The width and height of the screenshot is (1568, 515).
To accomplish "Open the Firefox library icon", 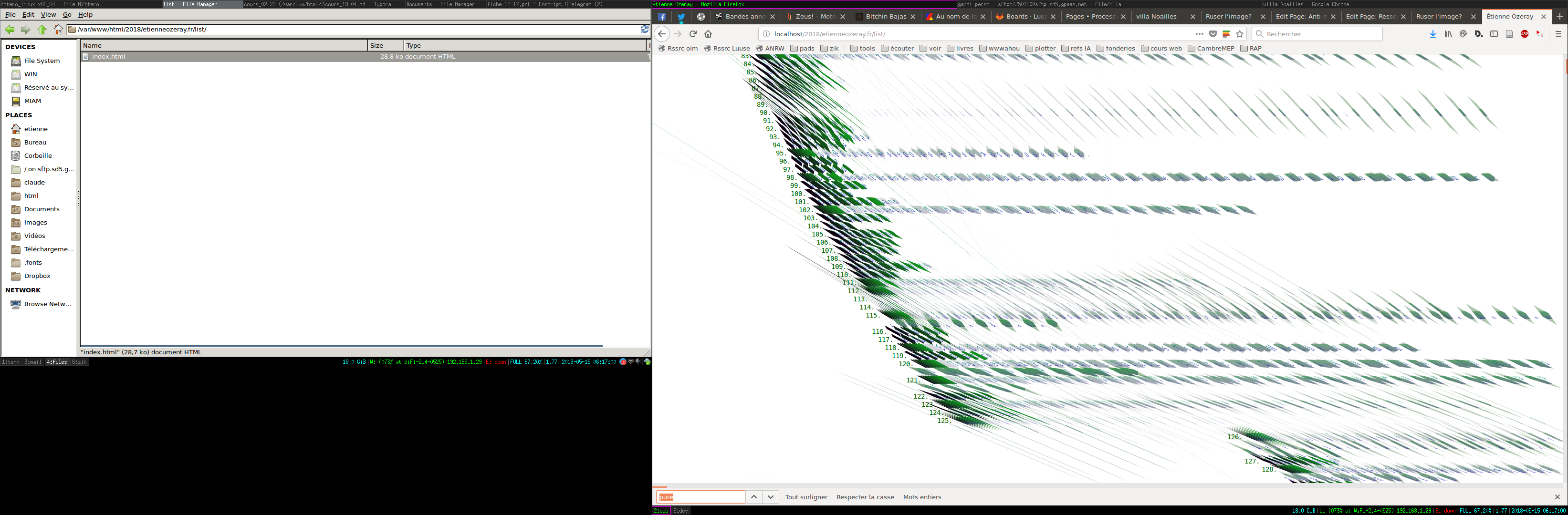I will 1448,34.
